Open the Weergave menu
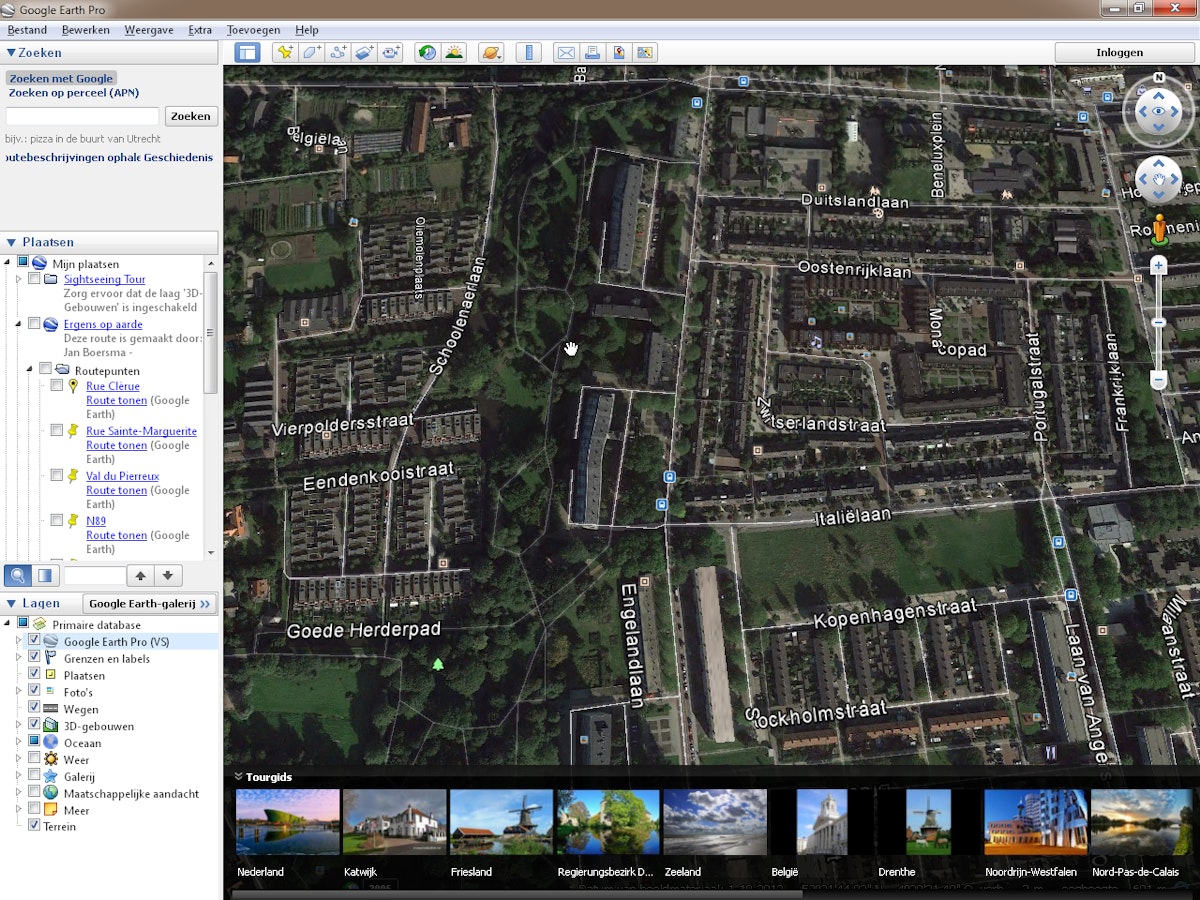 [148, 29]
